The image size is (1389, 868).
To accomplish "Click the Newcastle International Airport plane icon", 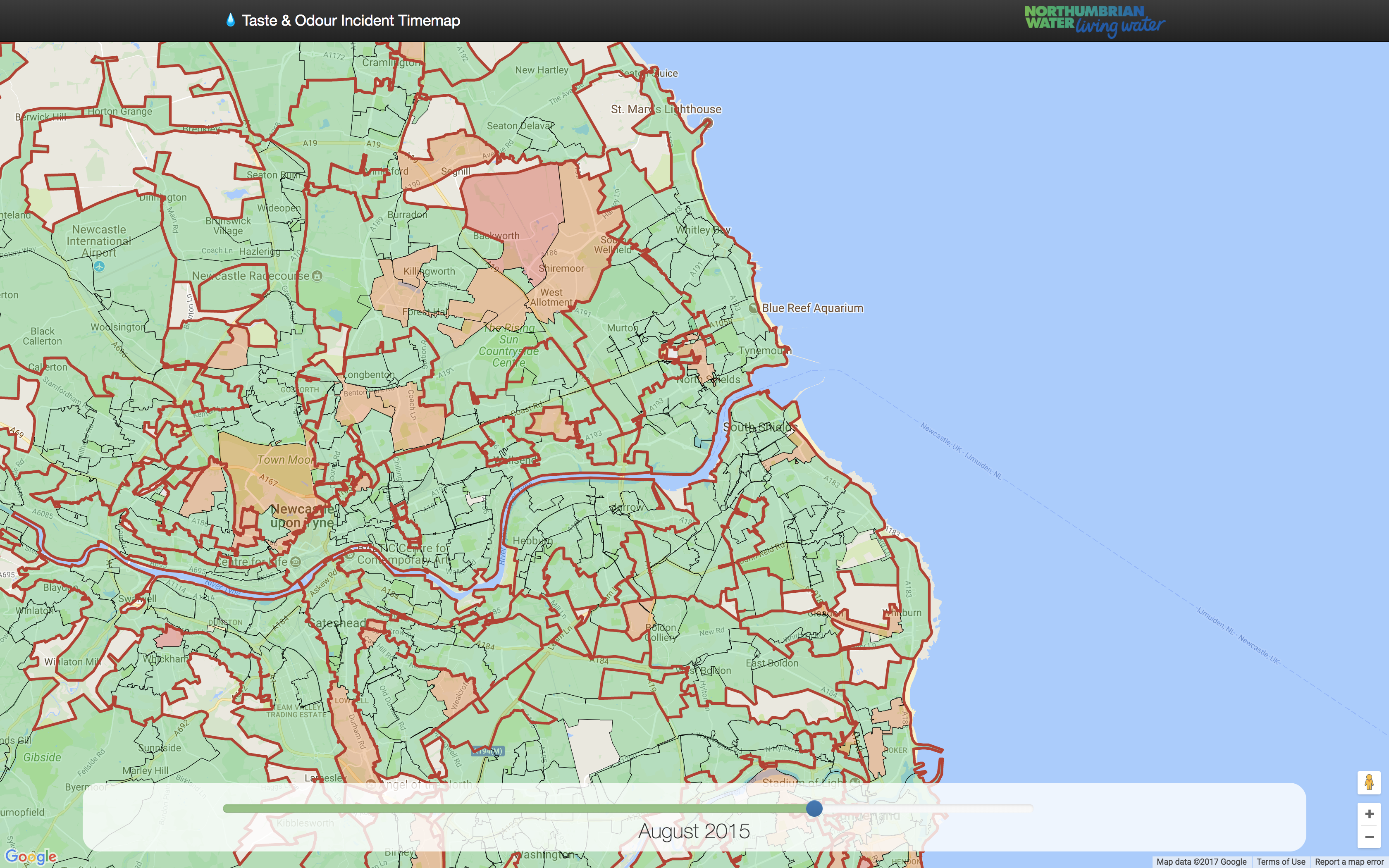I will 99,266.
